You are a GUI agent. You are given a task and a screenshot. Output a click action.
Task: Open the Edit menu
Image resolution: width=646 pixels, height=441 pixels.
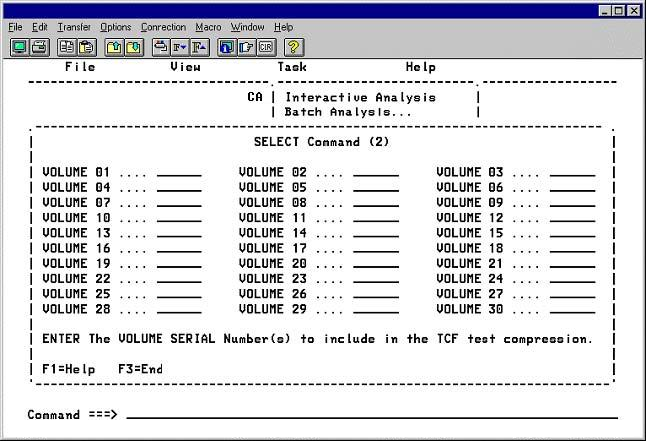[x=40, y=27]
